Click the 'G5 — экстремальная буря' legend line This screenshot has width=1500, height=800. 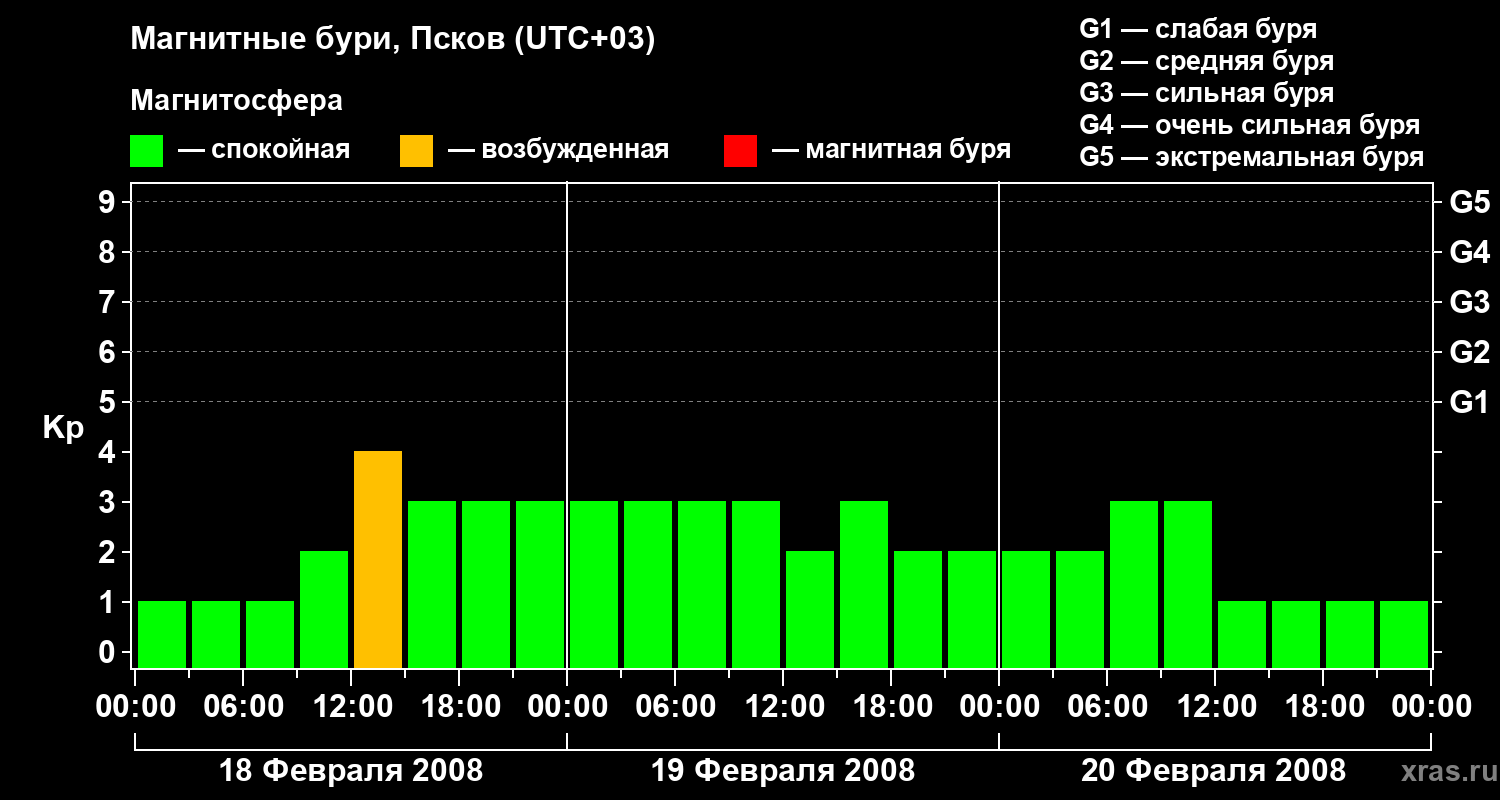click(x=1252, y=157)
